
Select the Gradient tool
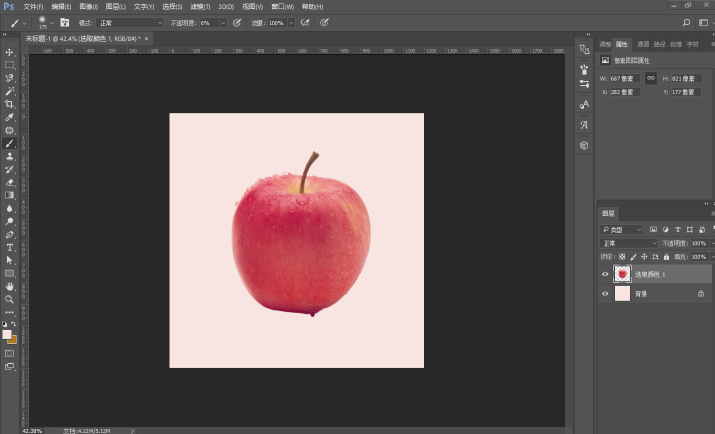9,195
